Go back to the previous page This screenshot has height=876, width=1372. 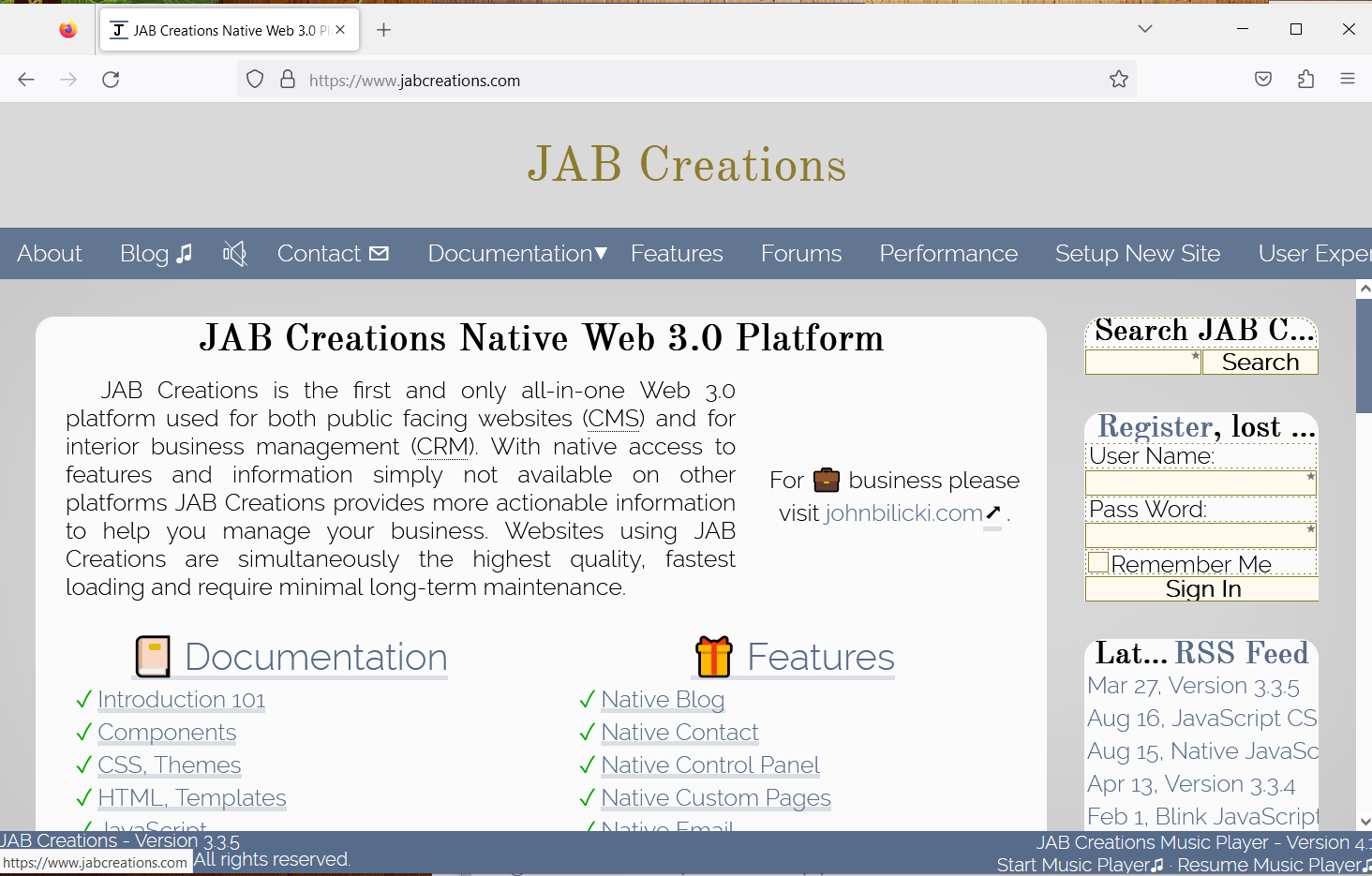26,80
